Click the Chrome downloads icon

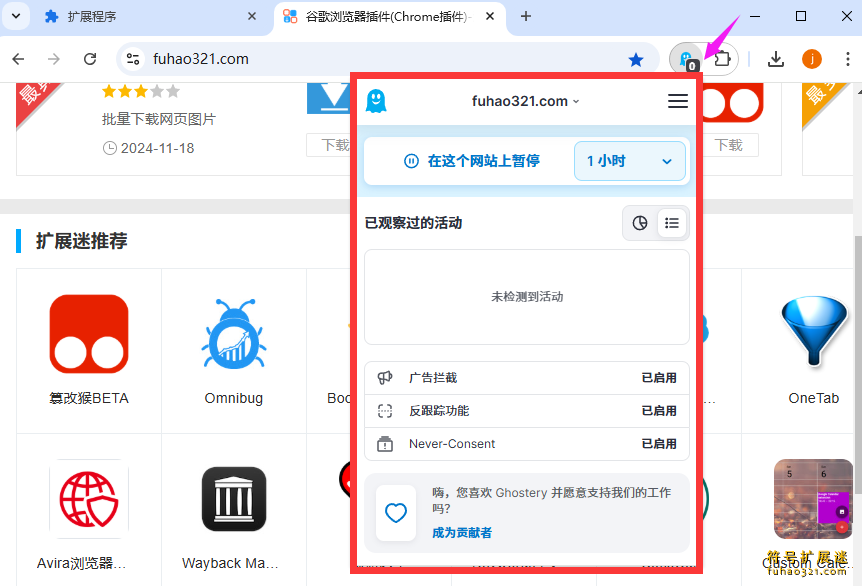click(776, 59)
